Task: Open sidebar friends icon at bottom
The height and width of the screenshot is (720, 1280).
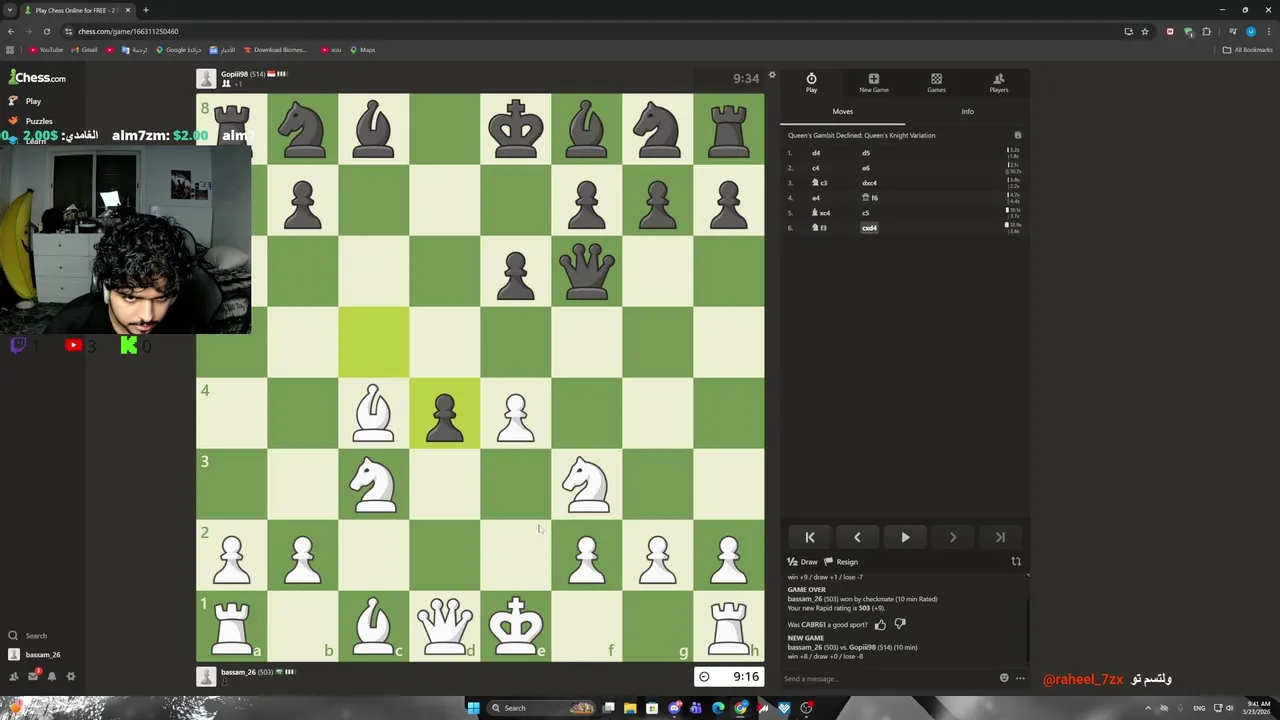Action: pos(13,676)
